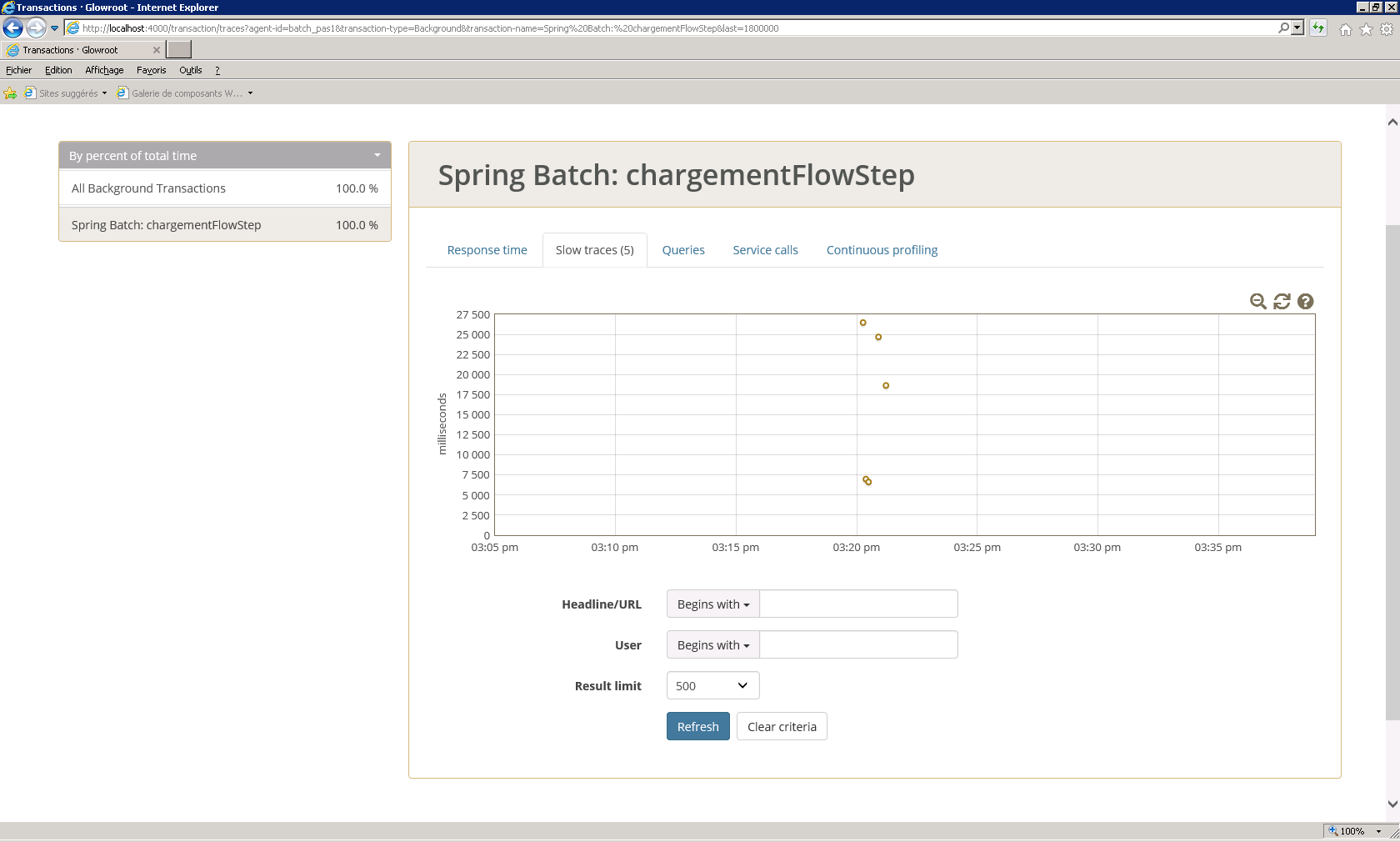1400x842 pixels.
Task: Open the chart help question mark icon
Action: (1305, 302)
